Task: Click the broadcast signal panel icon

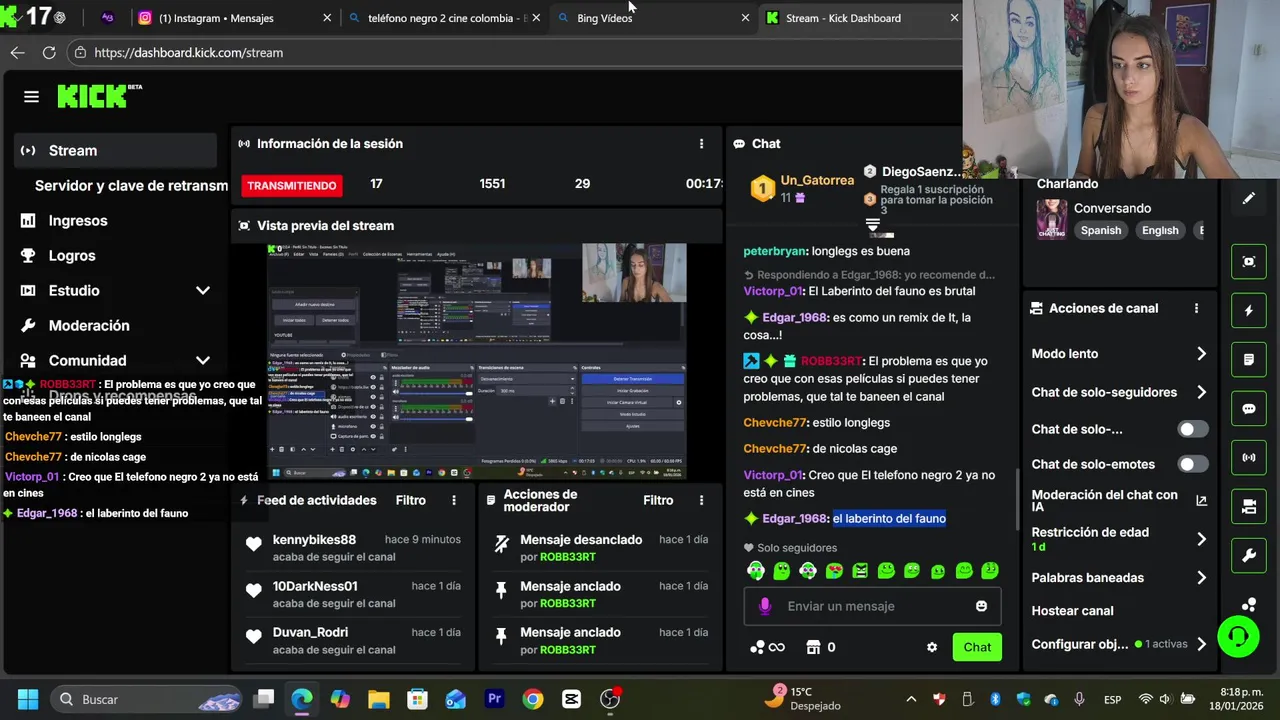Action: pyautogui.click(x=1248, y=457)
